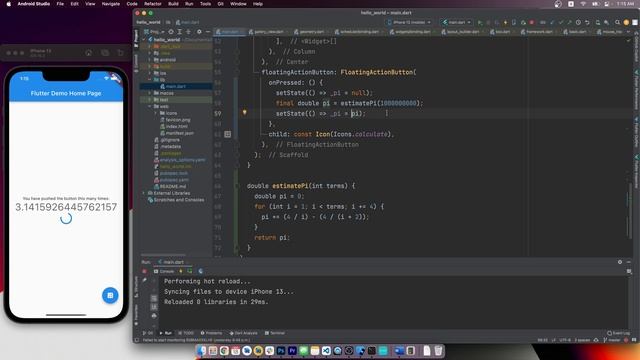Open the Problems tool window tab
640x360 pixels.
[x=211, y=333]
